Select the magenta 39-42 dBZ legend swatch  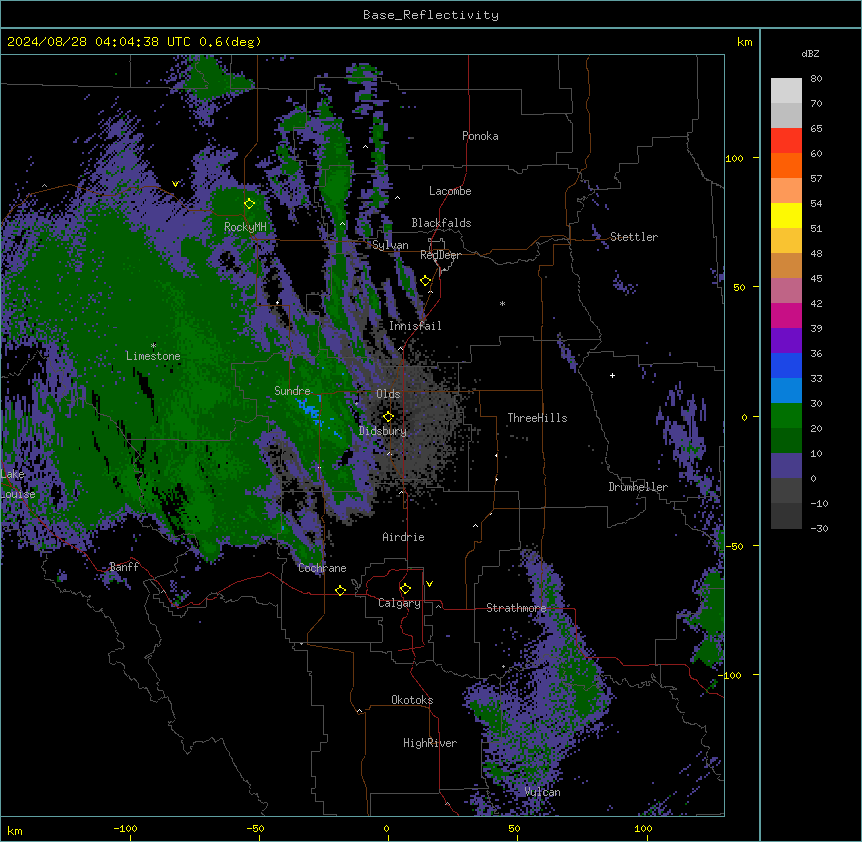[786, 315]
